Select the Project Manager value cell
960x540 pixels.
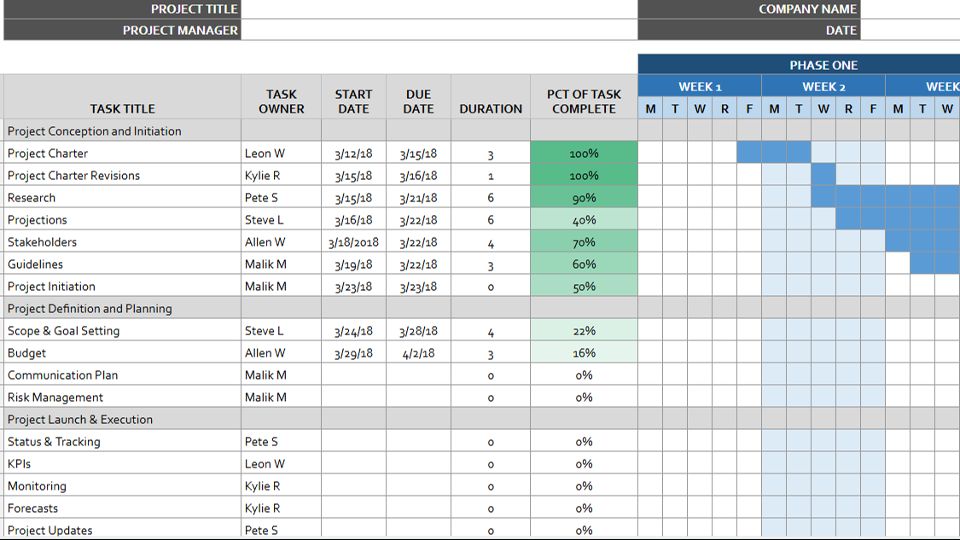438,30
